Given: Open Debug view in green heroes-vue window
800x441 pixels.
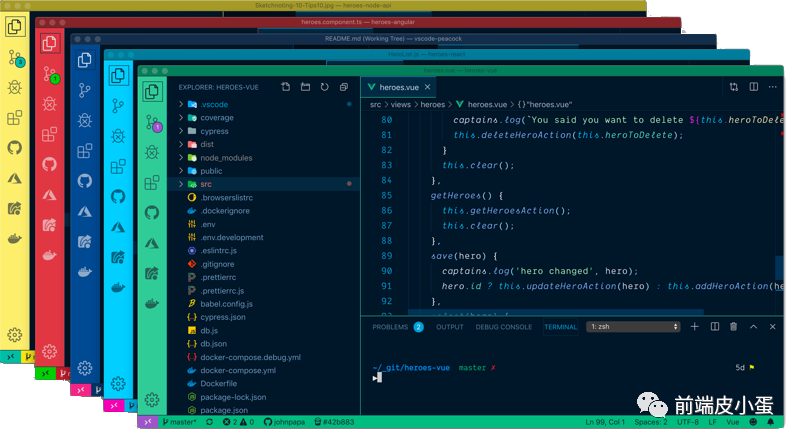Looking at the screenshot, I should tap(152, 152).
